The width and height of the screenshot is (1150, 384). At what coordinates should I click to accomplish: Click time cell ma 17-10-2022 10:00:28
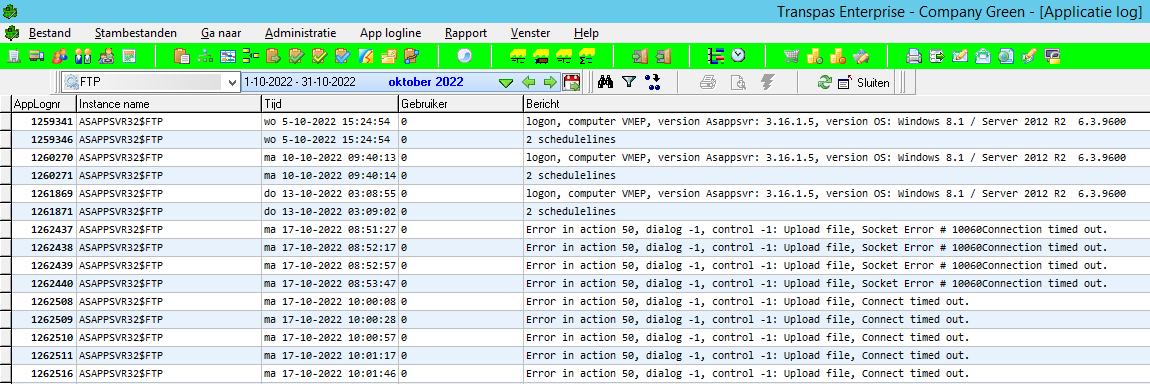point(330,320)
